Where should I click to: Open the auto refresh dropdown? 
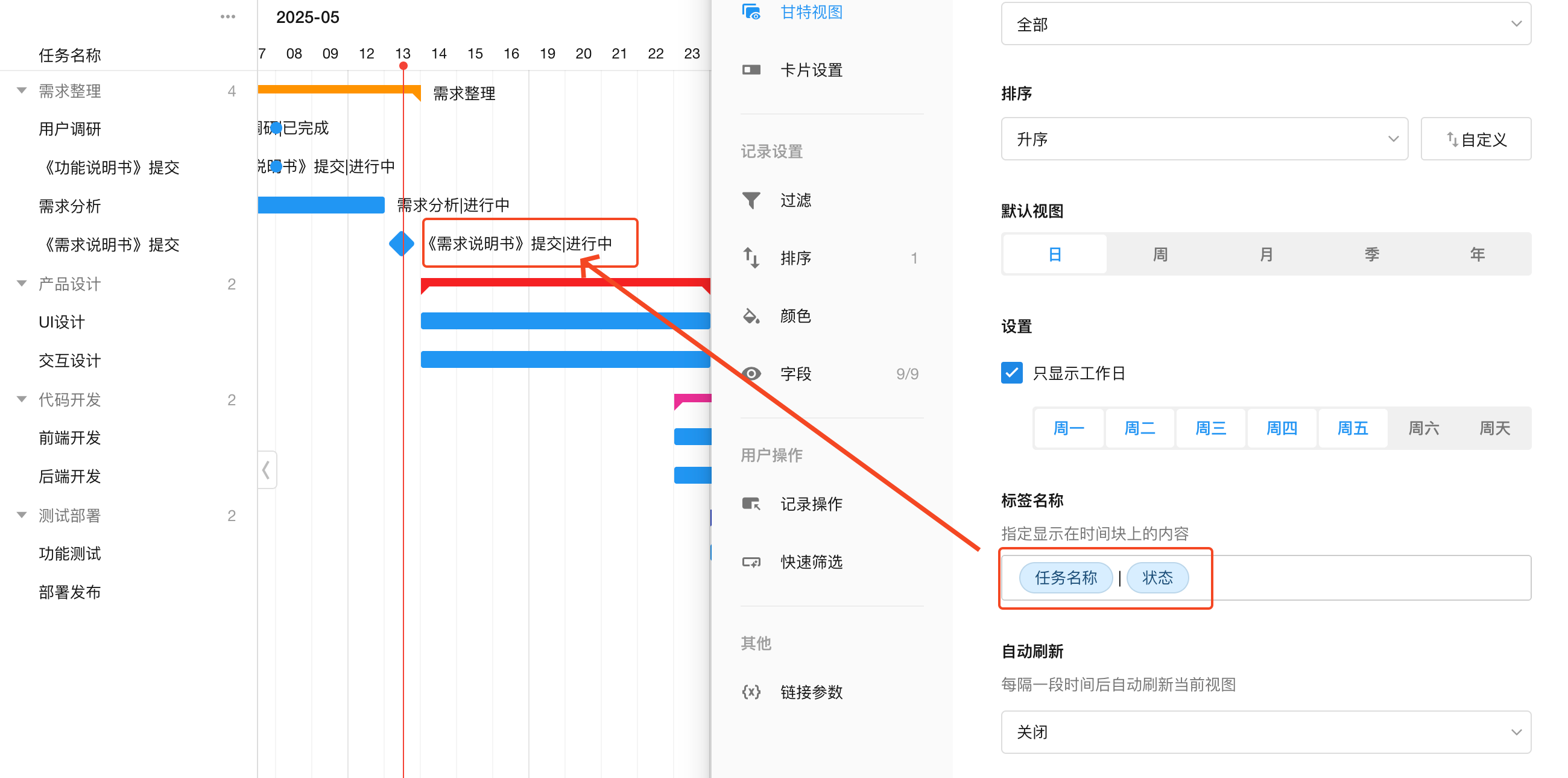click(x=1265, y=732)
